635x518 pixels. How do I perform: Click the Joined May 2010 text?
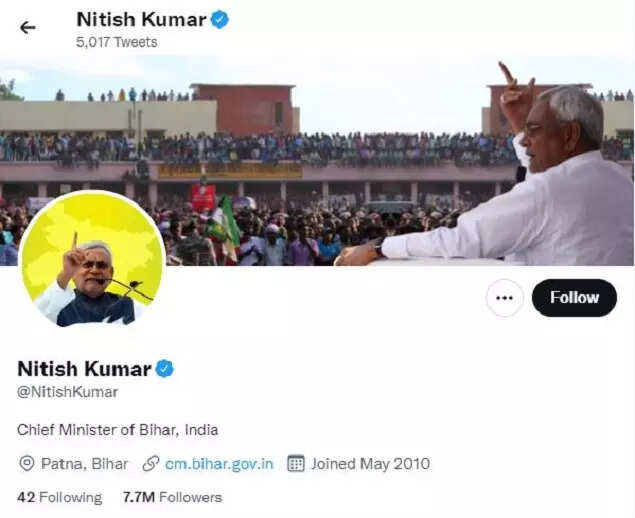click(x=369, y=463)
